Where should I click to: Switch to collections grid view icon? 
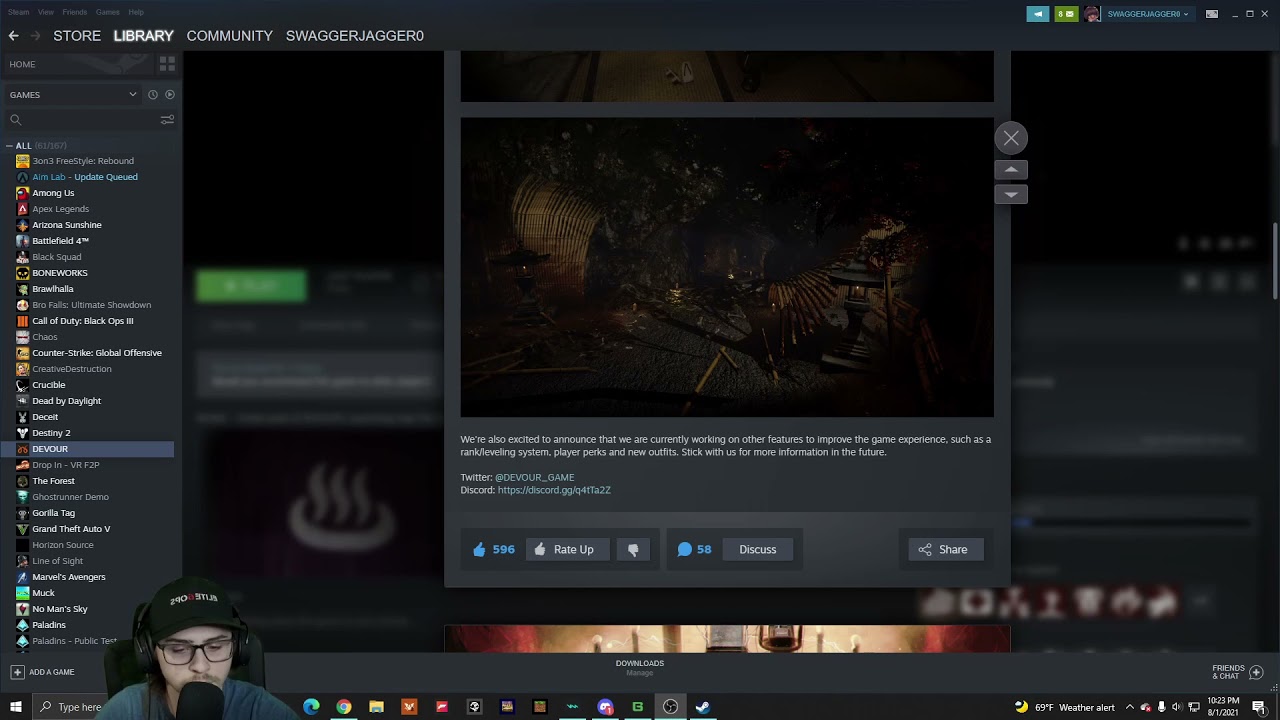[x=167, y=64]
